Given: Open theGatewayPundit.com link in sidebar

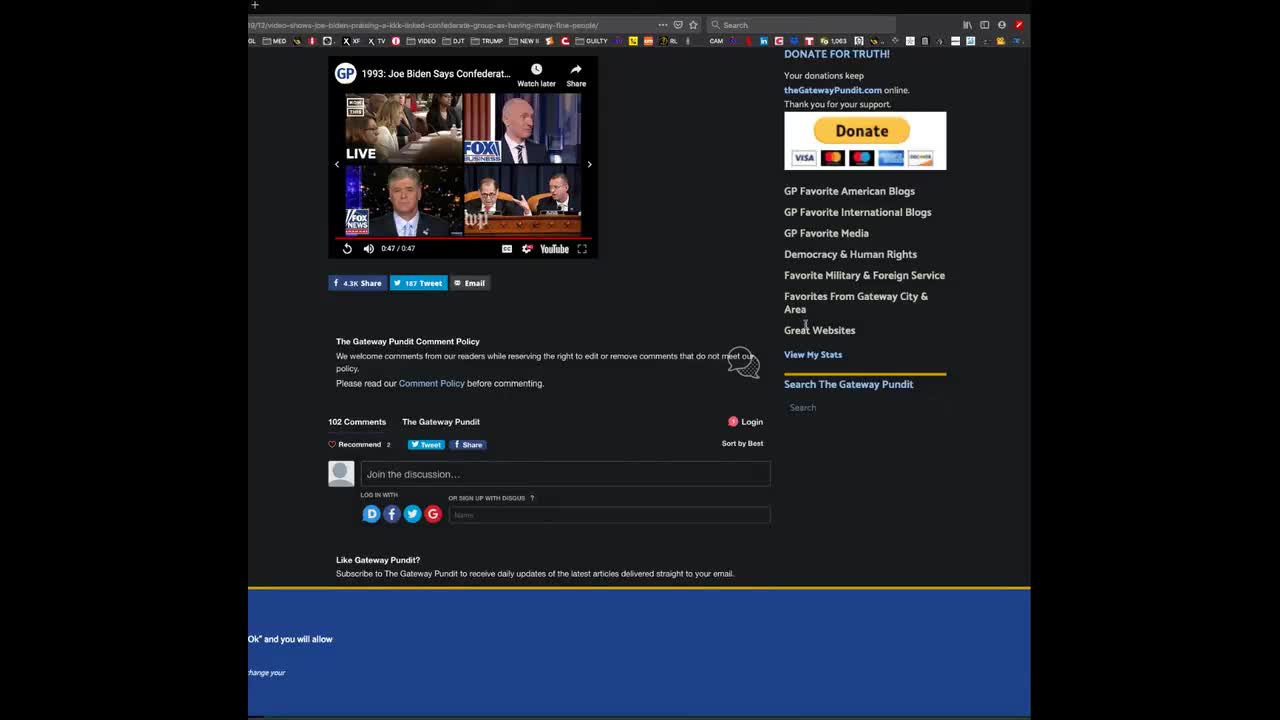Looking at the screenshot, I should point(833,90).
